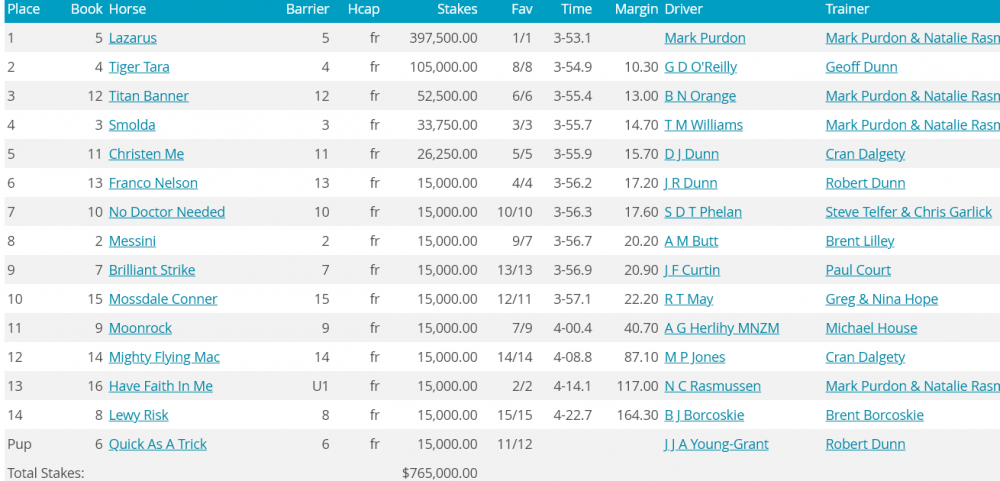
Task: Open Titan Banner's horse page
Action: tap(148, 96)
